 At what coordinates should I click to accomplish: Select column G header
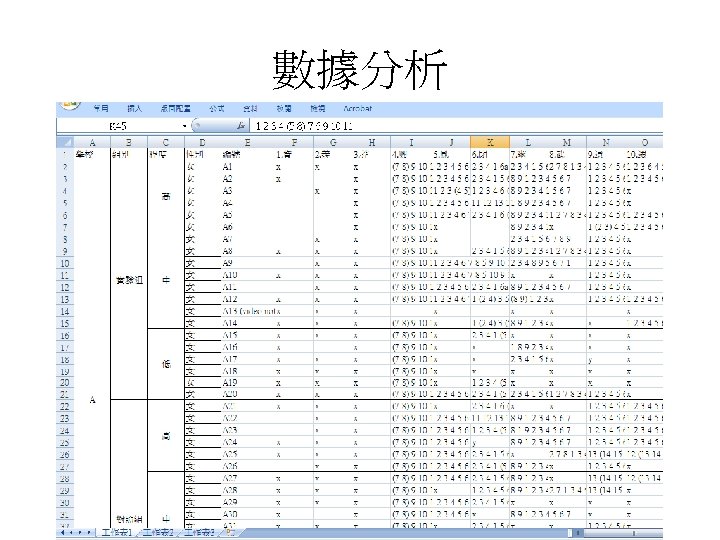(333, 142)
